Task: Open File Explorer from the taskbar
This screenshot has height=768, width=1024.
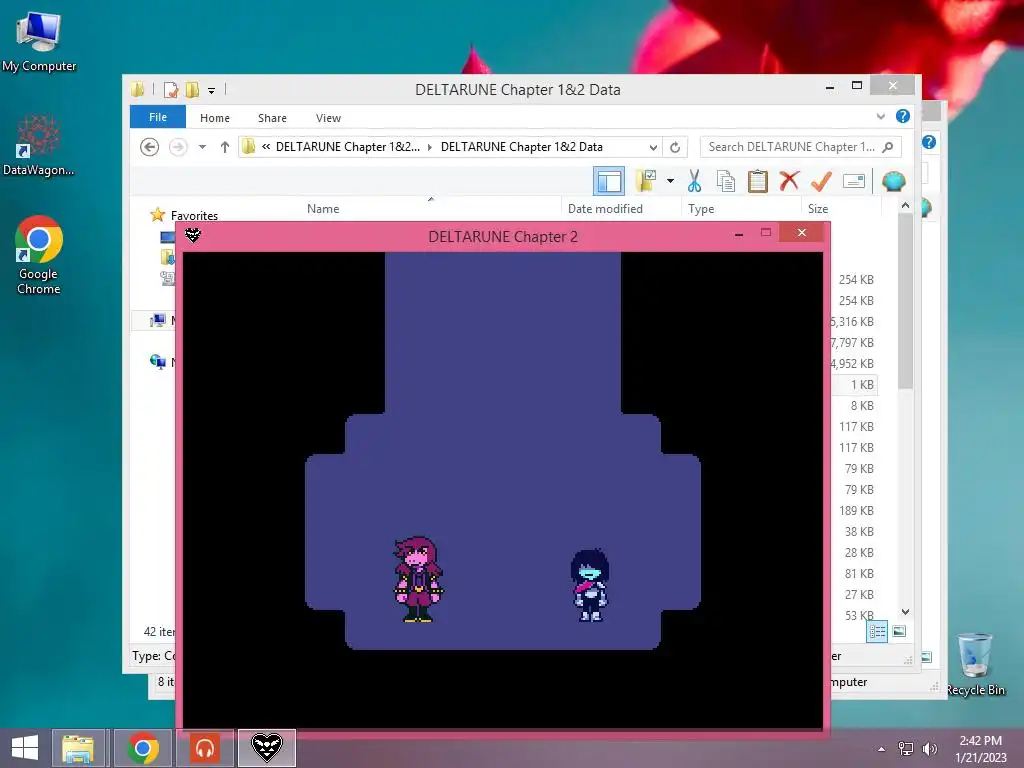Action: 78,748
